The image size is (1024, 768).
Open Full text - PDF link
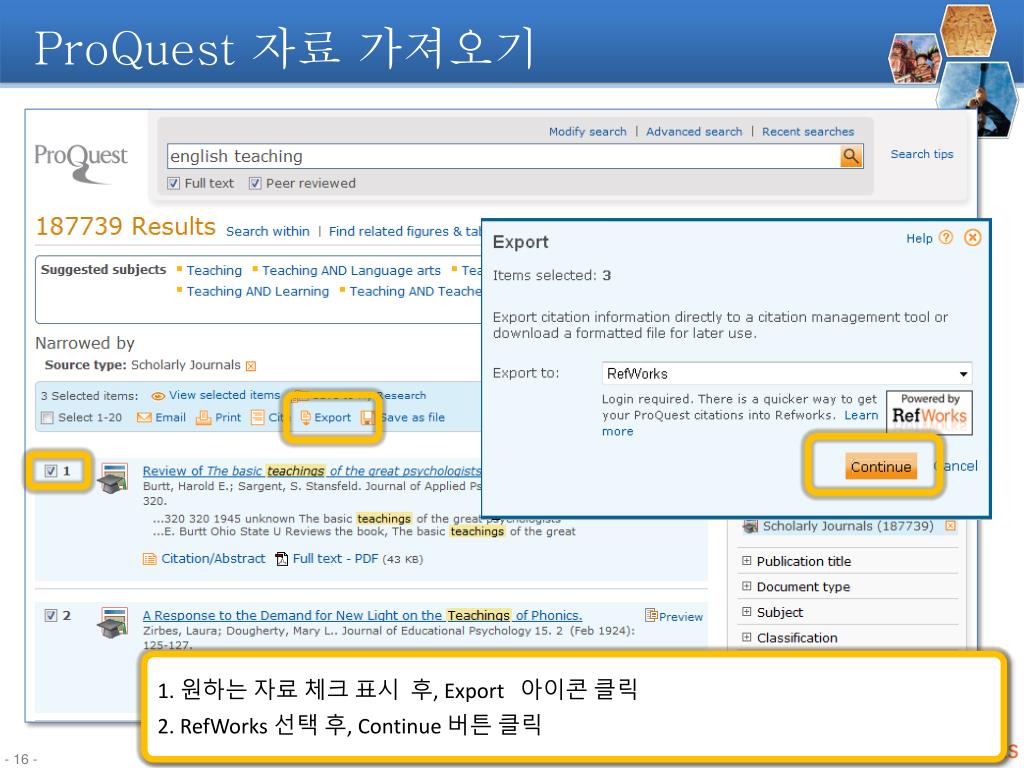pos(335,558)
